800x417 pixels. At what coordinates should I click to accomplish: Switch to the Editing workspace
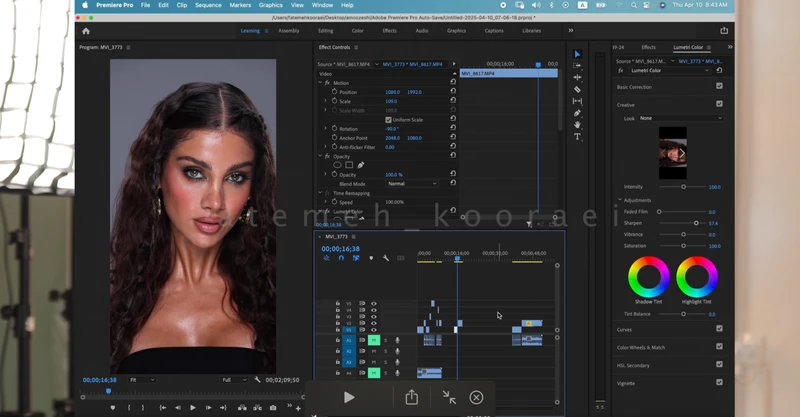[326, 31]
